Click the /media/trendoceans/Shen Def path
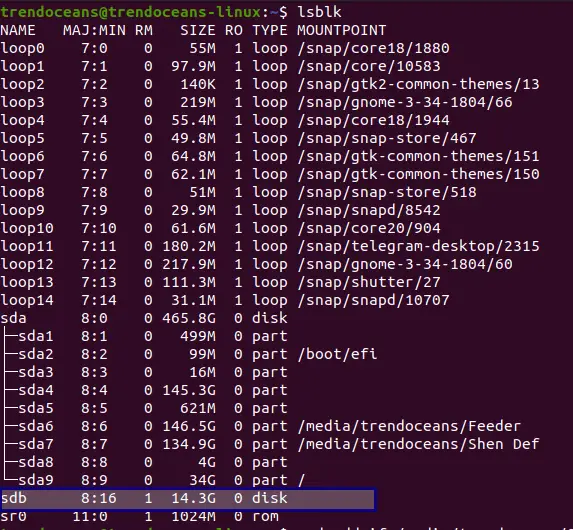The height and width of the screenshot is (530, 573). coord(418,444)
